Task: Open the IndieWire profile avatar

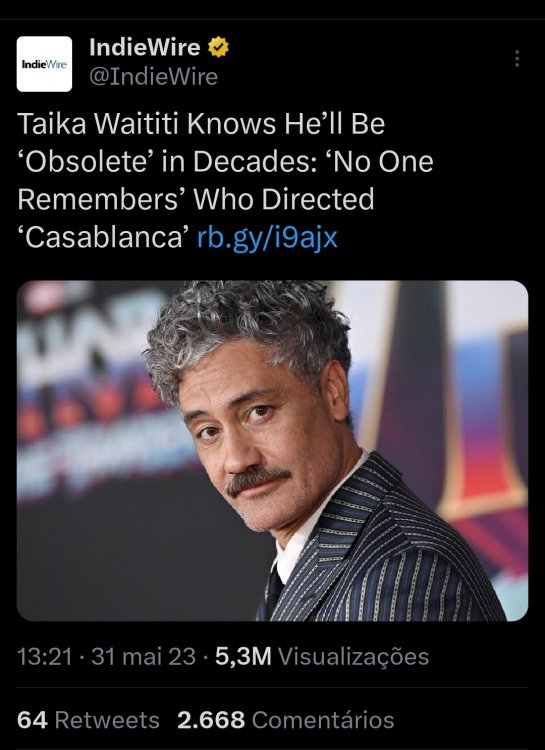Action: [x=44, y=64]
